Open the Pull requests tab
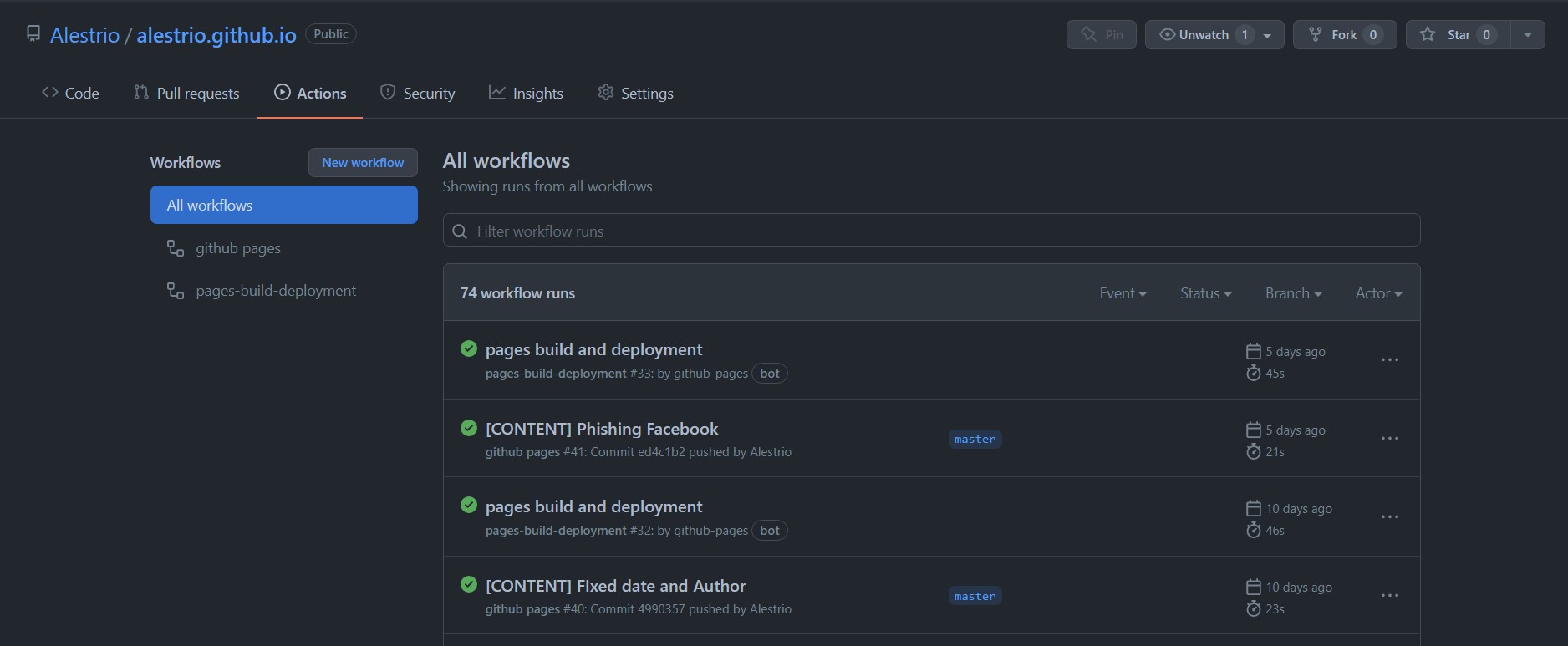 tap(186, 93)
